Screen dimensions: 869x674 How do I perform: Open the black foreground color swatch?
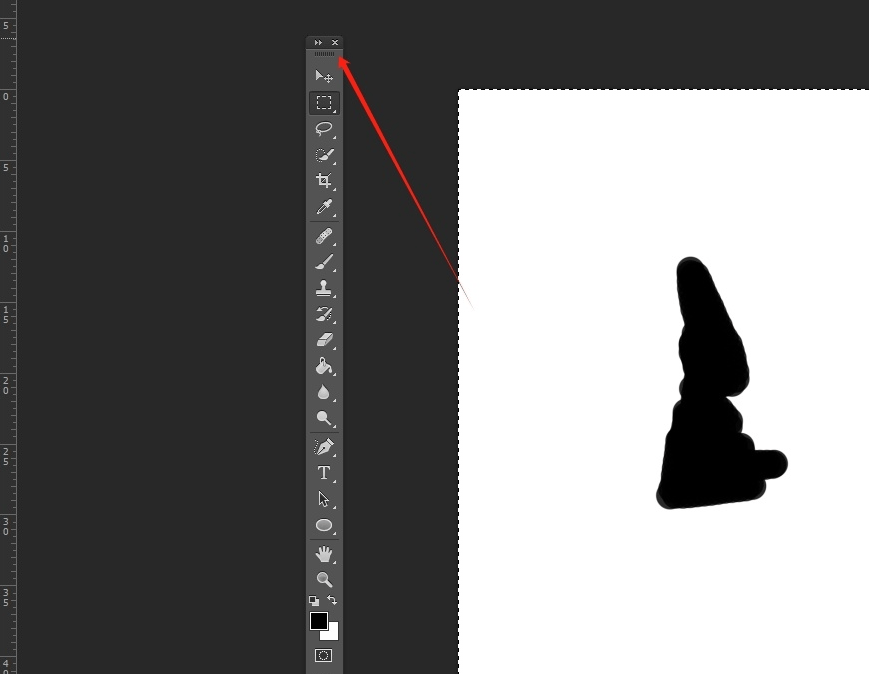click(318, 621)
